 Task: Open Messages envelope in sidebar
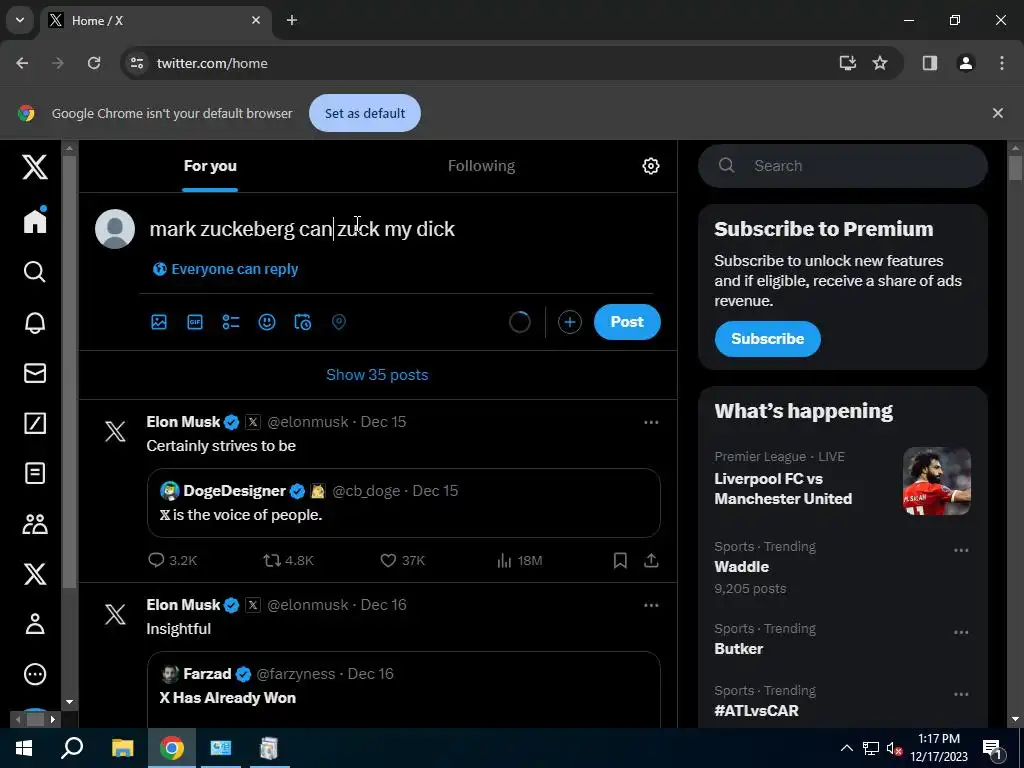(x=35, y=373)
